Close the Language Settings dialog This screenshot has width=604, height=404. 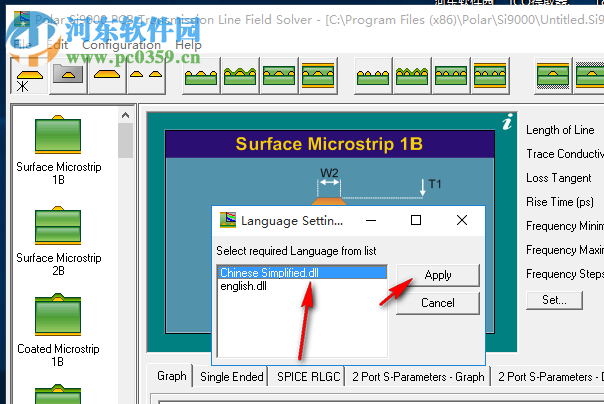tap(462, 220)
